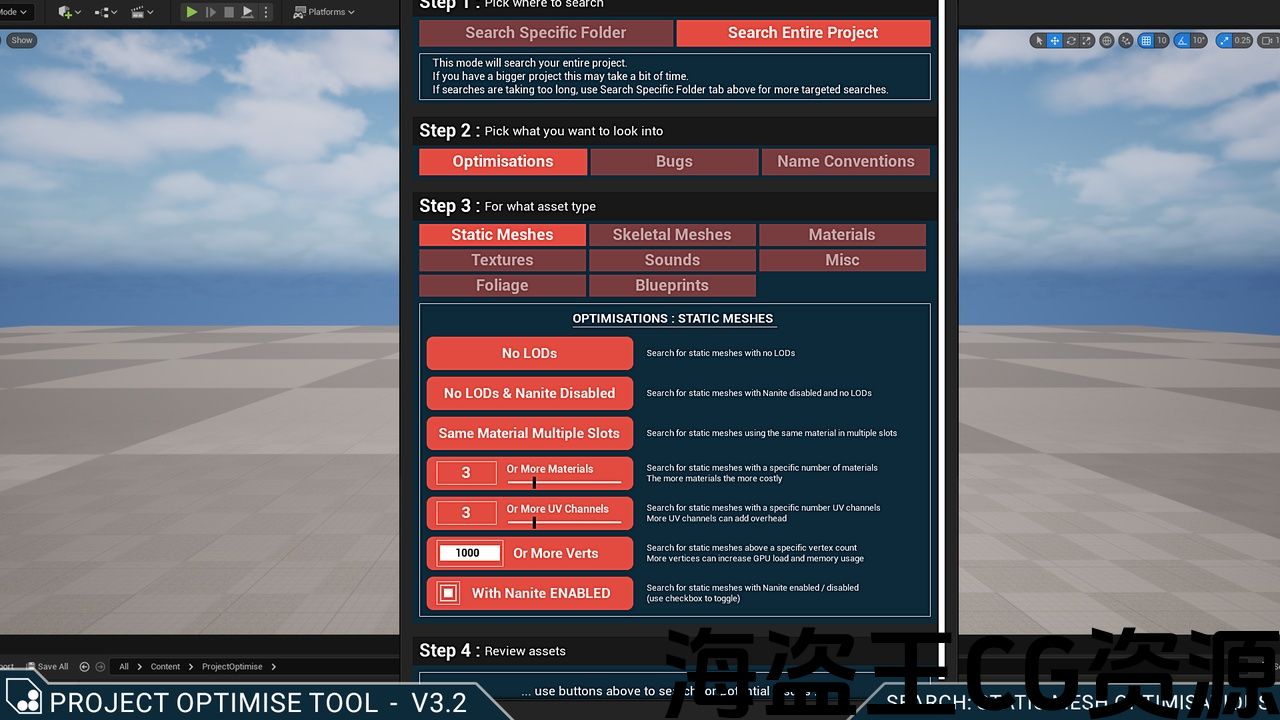This screenshot has height=720, width=1280.
Task: Switch to Search Specific Folder tab
Action: click(x=546, y=33)
